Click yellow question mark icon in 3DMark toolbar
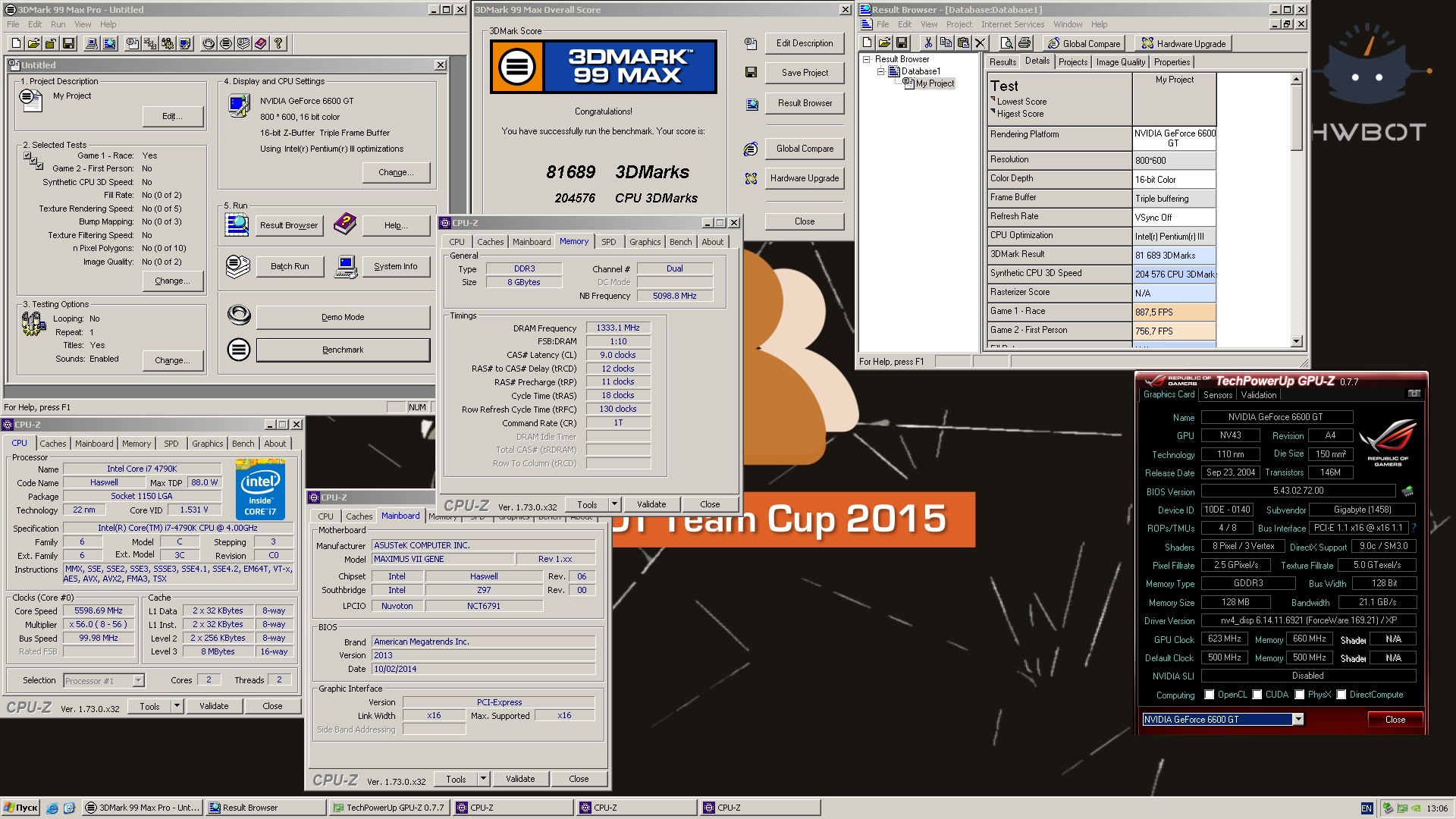1456x819 pixels. (278, 43)
